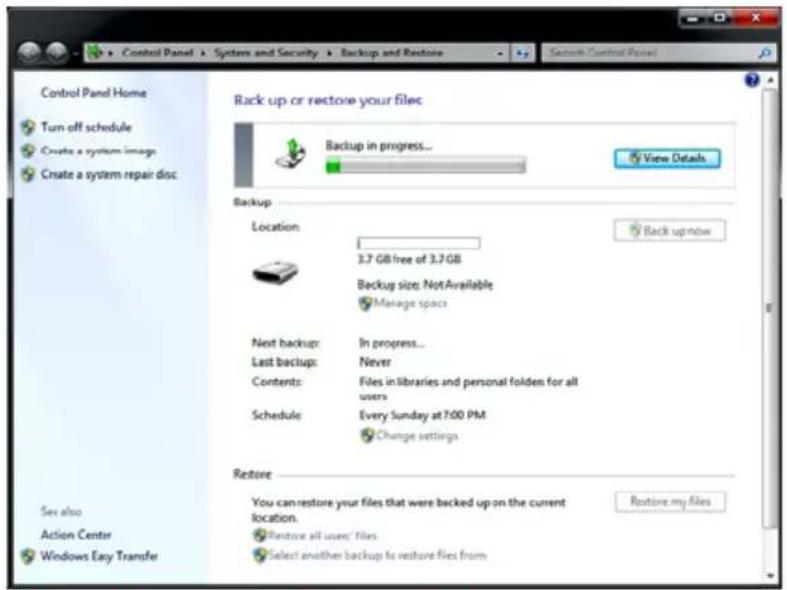Click shield icon beside Create a system image
Image resolution: width=787 pixels, height=590 pixels.
click(28, 151)
